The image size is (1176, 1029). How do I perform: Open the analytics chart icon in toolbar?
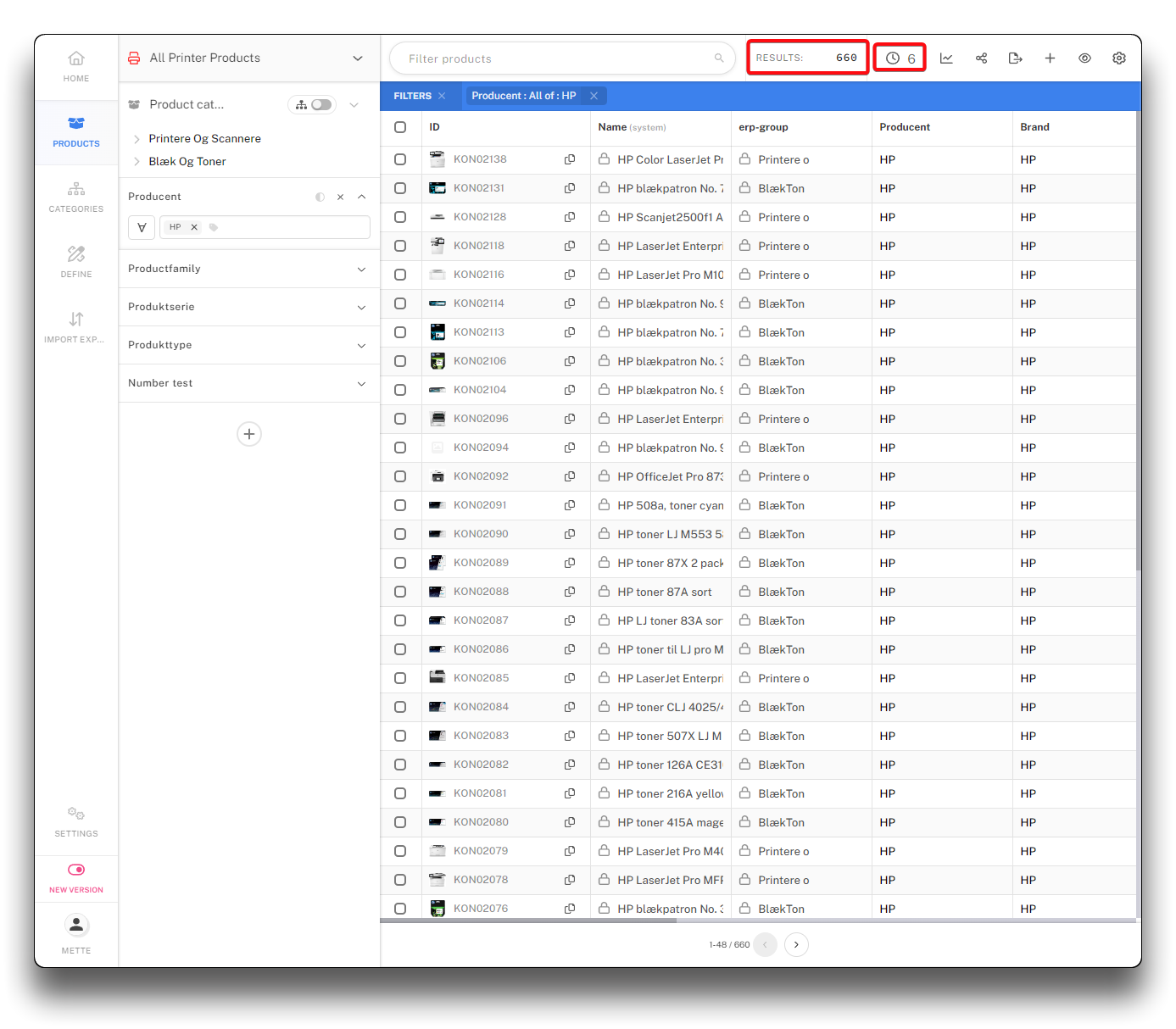coord(946,58)
